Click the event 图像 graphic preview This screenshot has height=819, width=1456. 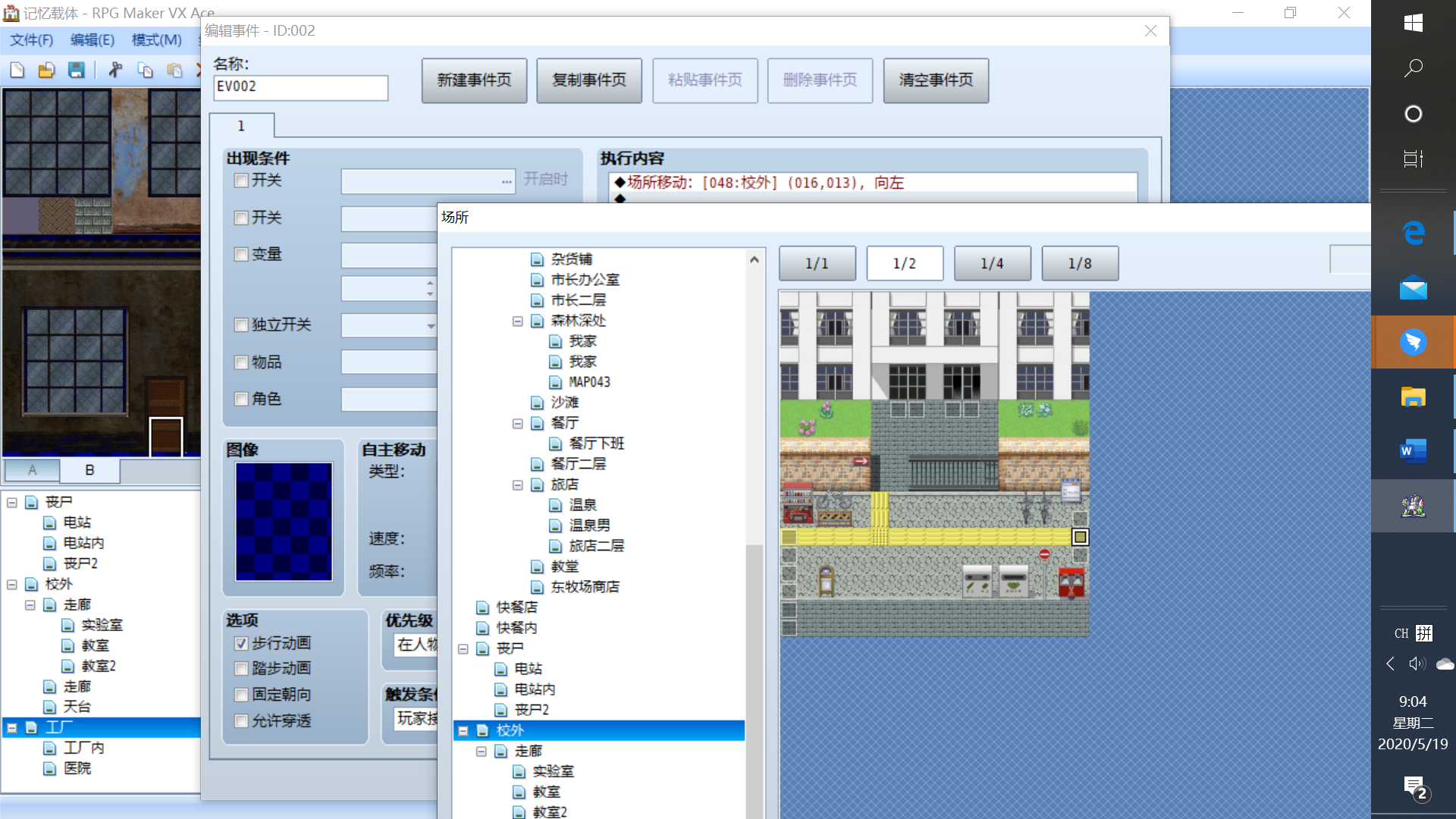tap(284, 522)
